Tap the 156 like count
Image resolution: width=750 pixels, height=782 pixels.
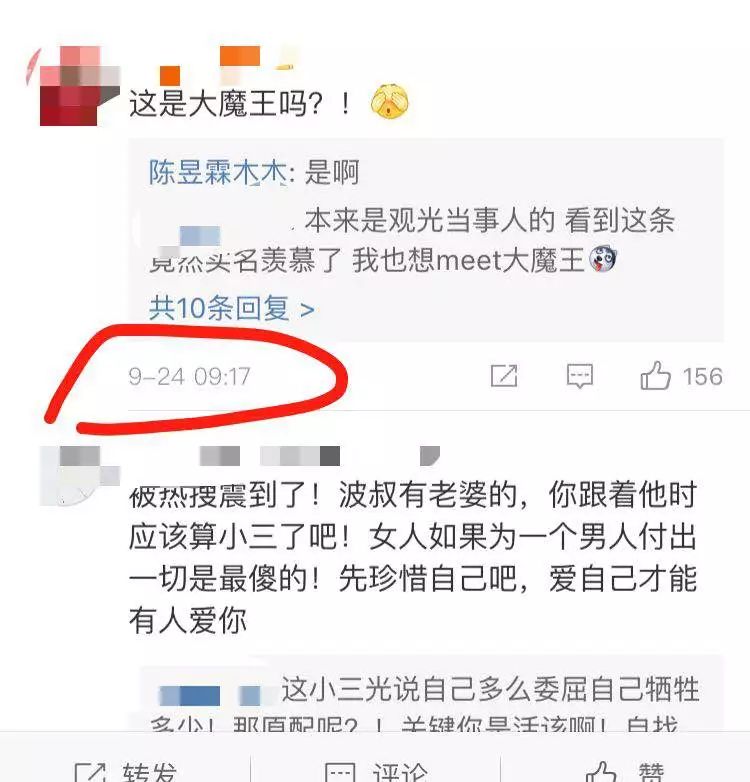(702, 377)
